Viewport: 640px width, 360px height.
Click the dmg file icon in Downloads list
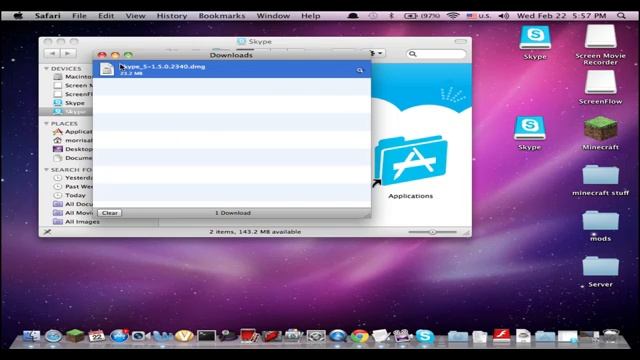pyautogui.click(x=107, y=69)
